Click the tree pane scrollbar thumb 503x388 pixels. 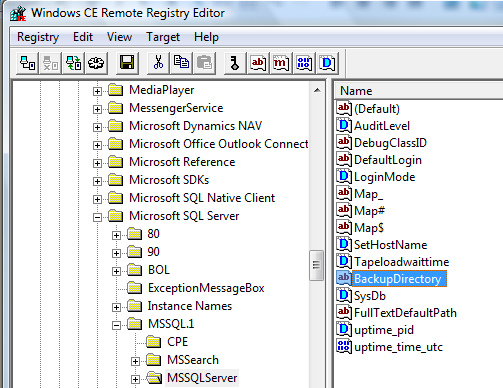point(316,265)
